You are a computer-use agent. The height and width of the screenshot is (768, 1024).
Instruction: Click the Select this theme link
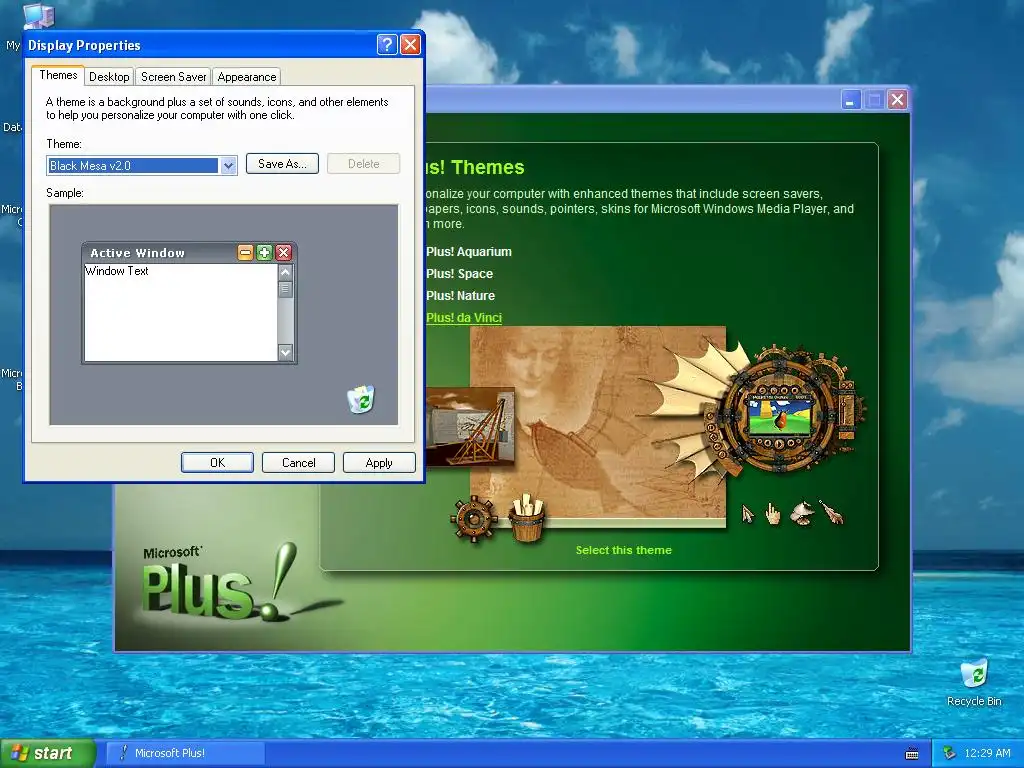point(624,550)
